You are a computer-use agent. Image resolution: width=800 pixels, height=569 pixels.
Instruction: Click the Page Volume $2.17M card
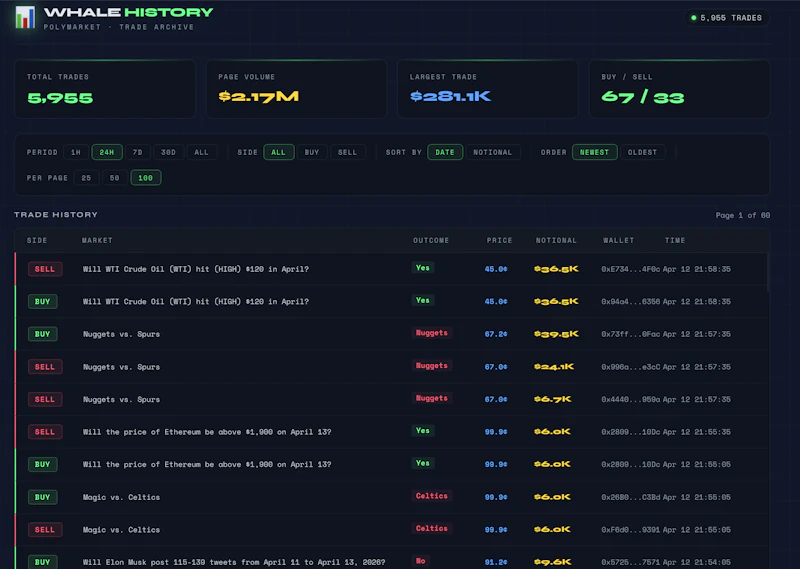tap(296, 89)
